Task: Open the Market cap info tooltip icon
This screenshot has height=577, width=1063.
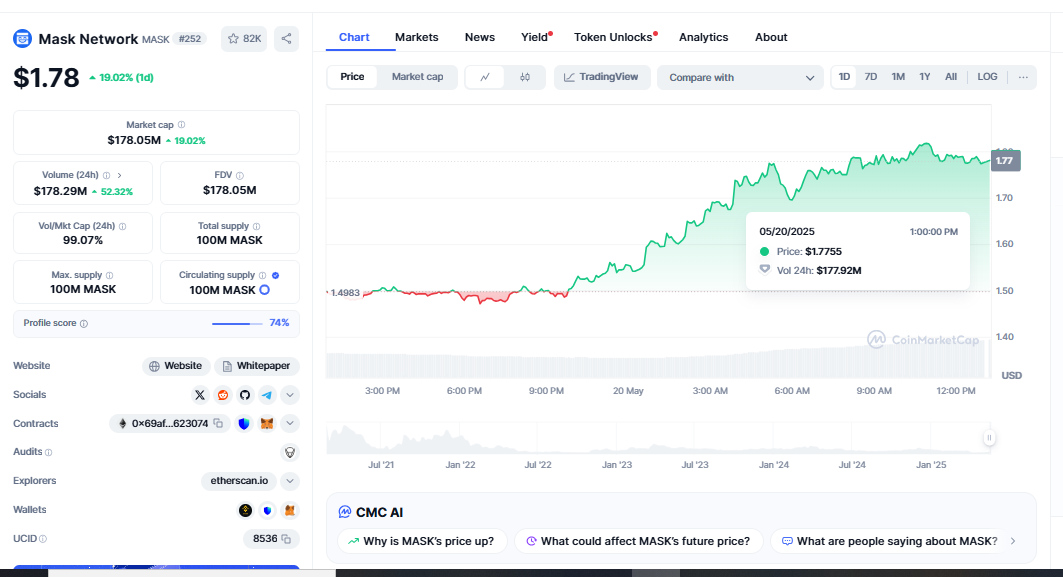Action: 182,125
